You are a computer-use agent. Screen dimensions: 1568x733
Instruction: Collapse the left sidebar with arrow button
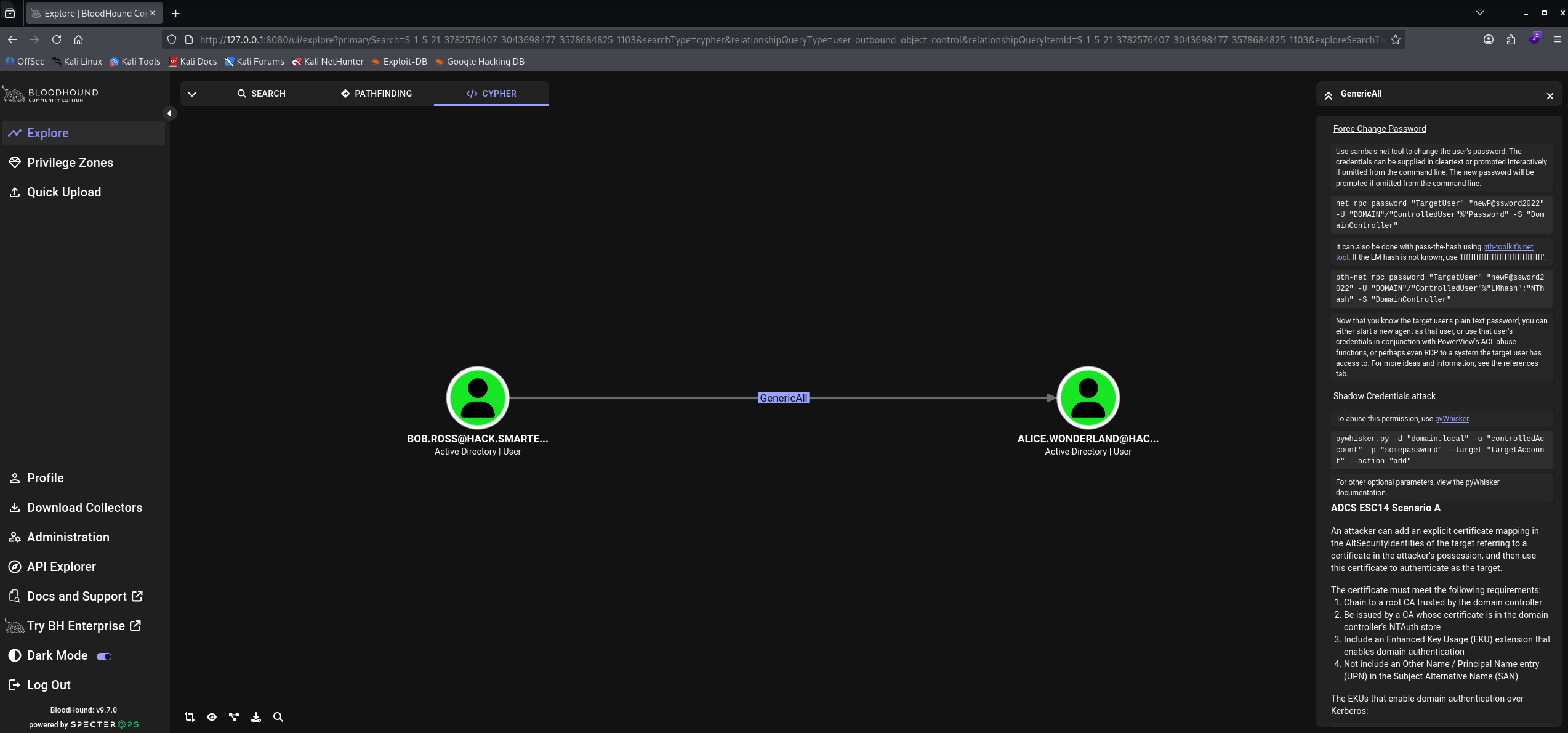[x=169, y=113]
